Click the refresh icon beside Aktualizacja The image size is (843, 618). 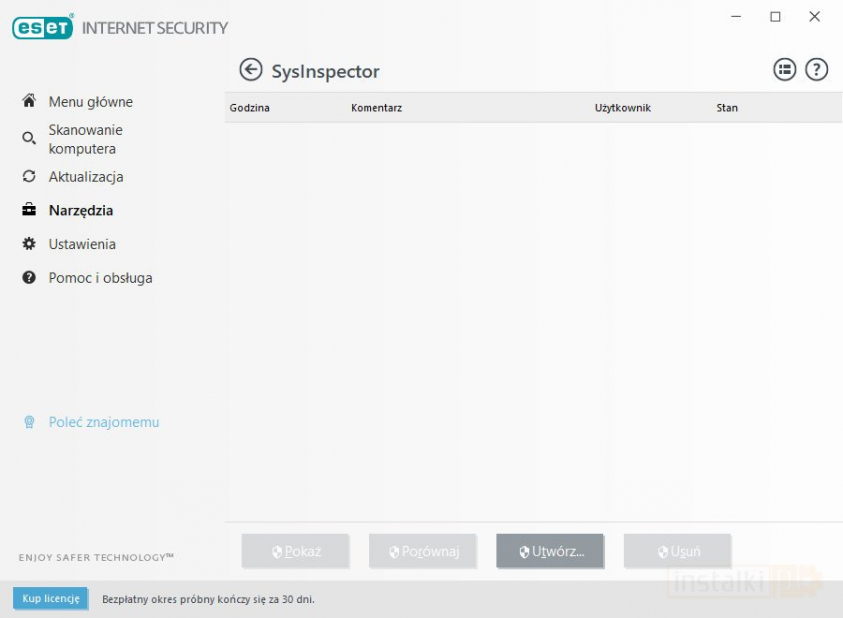pyautogui.click(x=29, y=177)
